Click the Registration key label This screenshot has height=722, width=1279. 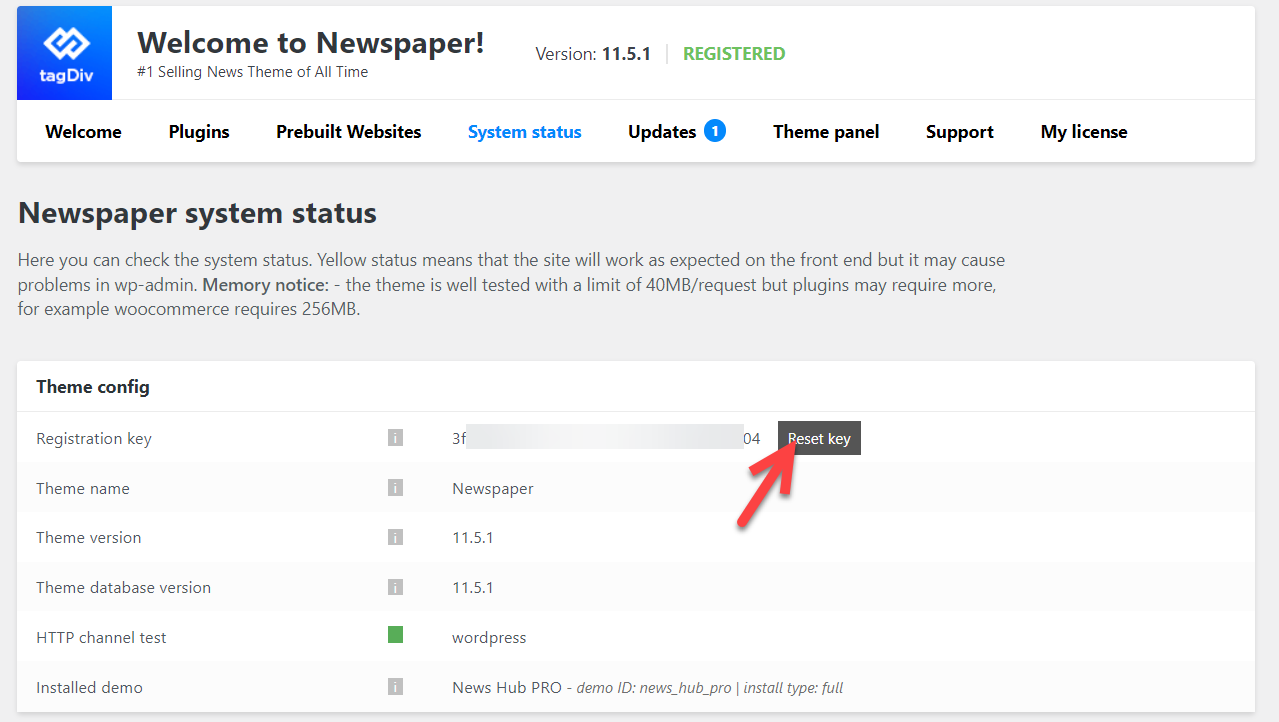pos(94,439)
